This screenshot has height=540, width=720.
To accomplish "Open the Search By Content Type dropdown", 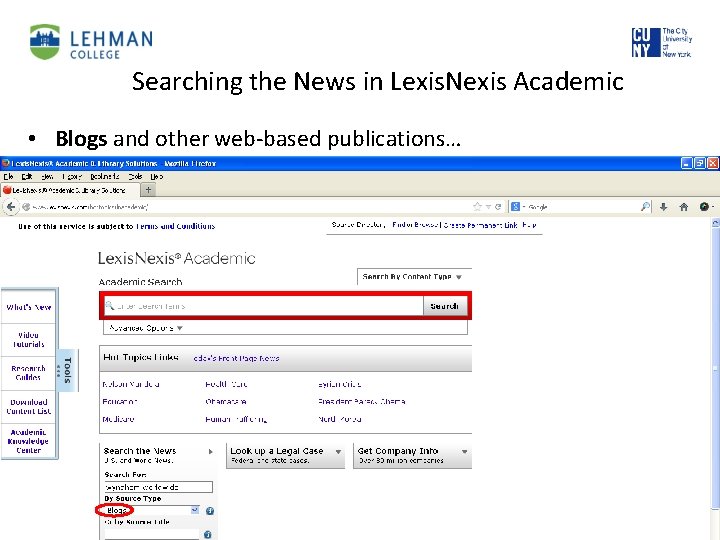I will pyautogui.click(x=412, y=277).
